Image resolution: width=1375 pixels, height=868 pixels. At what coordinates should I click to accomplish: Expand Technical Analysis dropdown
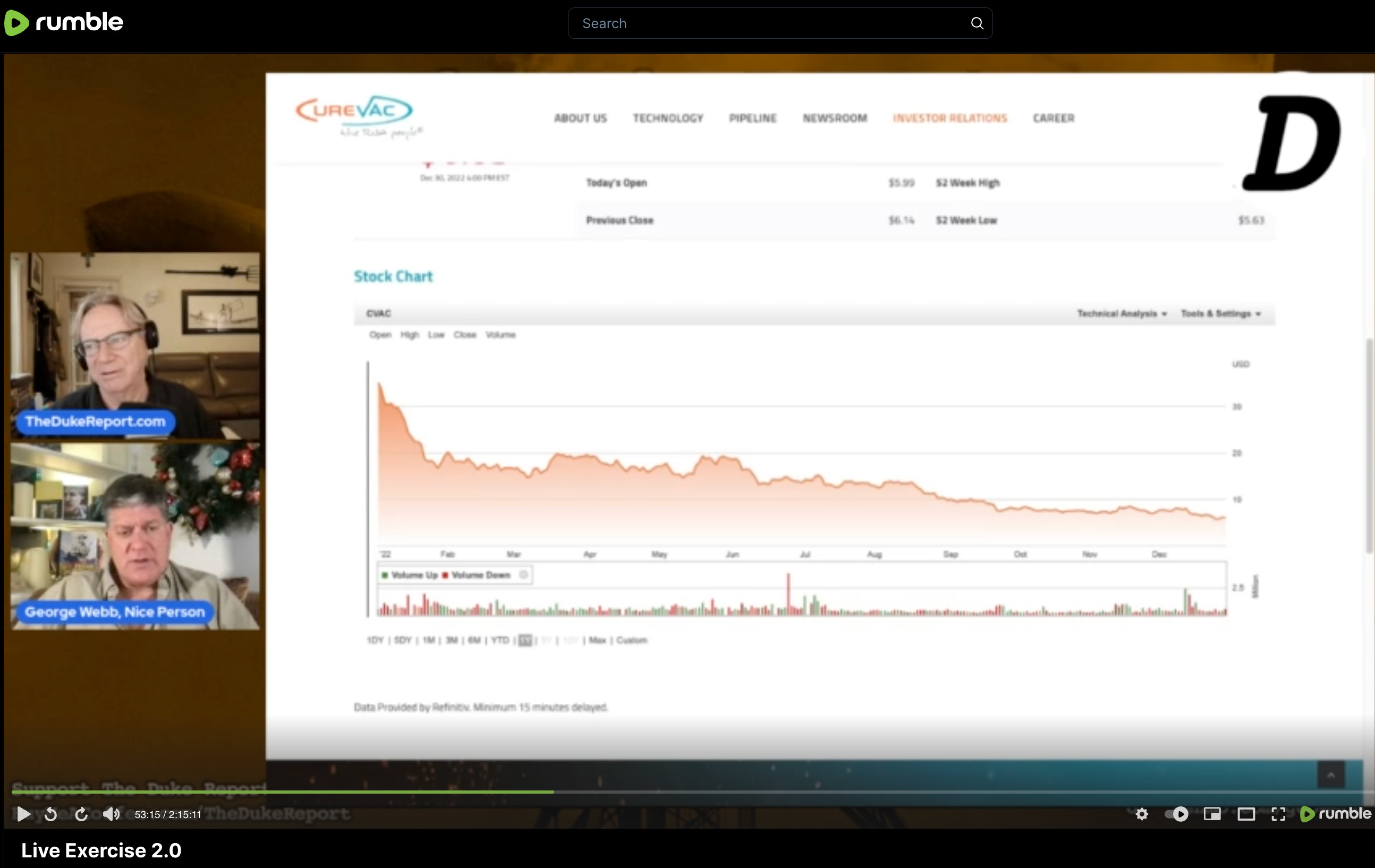point(1122,313)
